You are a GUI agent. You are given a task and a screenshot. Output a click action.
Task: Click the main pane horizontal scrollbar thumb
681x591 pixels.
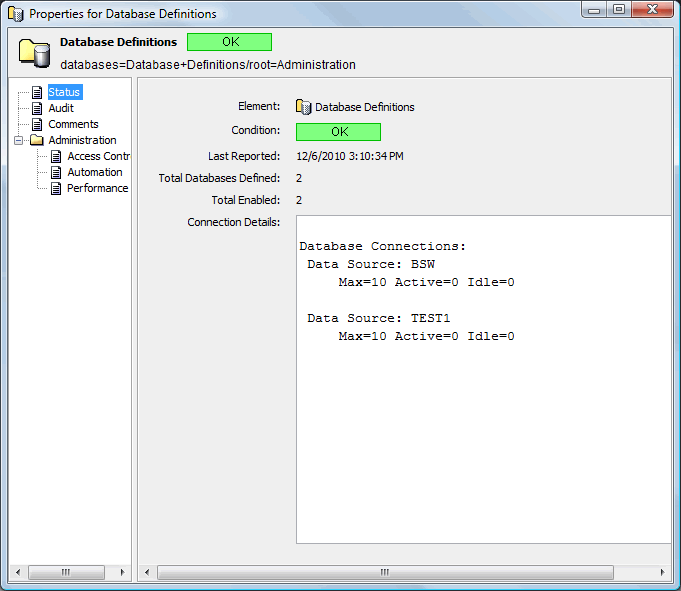385,572
